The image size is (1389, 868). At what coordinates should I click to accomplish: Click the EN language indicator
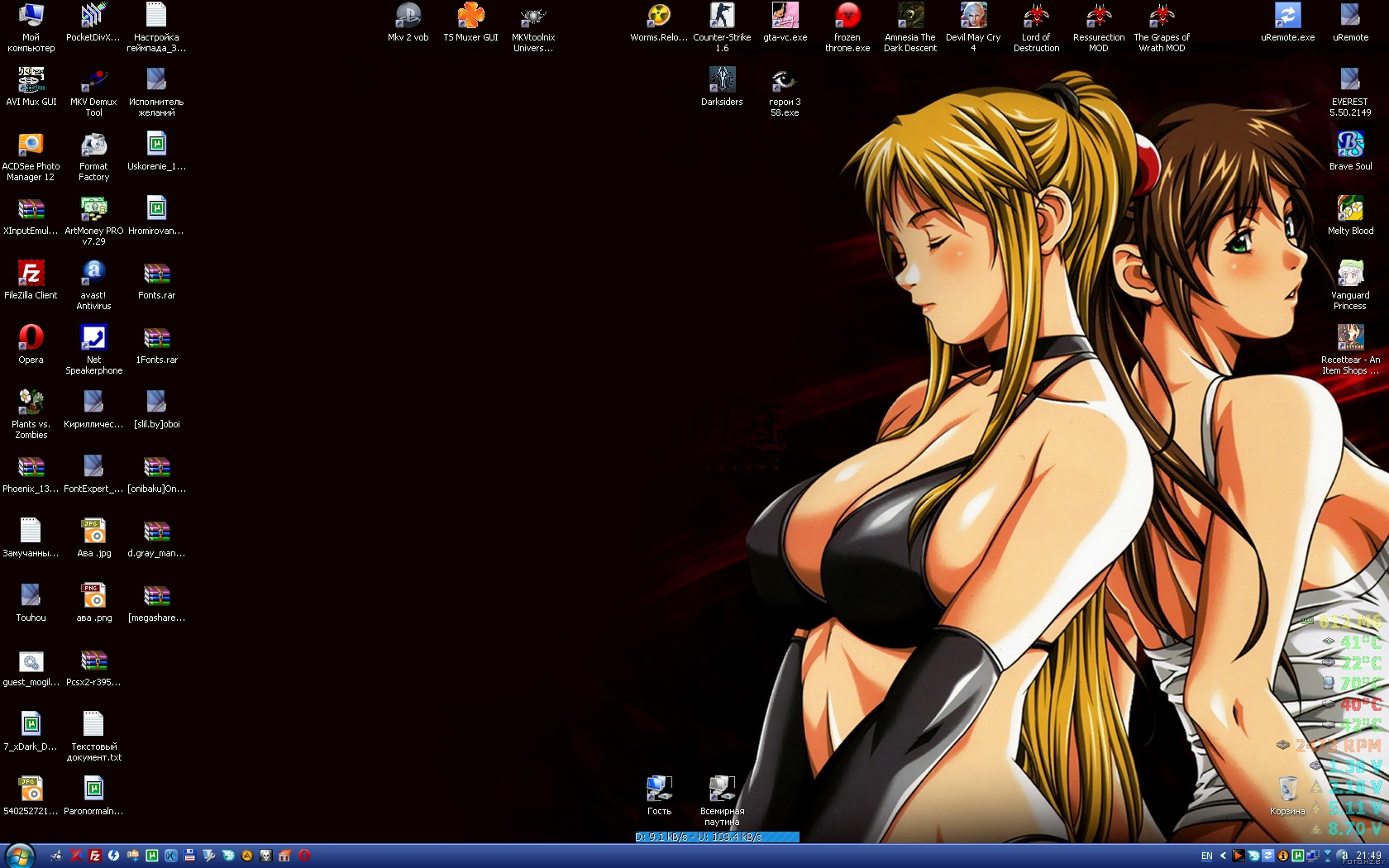(1206, 856)
